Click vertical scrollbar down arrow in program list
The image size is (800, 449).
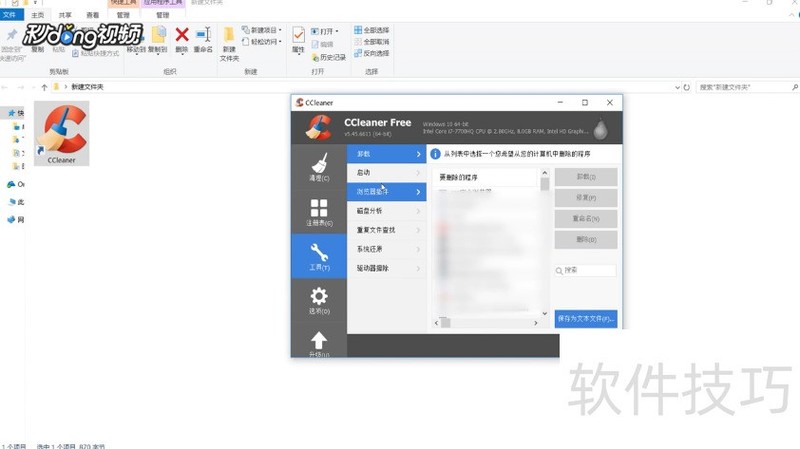[544, 313]
